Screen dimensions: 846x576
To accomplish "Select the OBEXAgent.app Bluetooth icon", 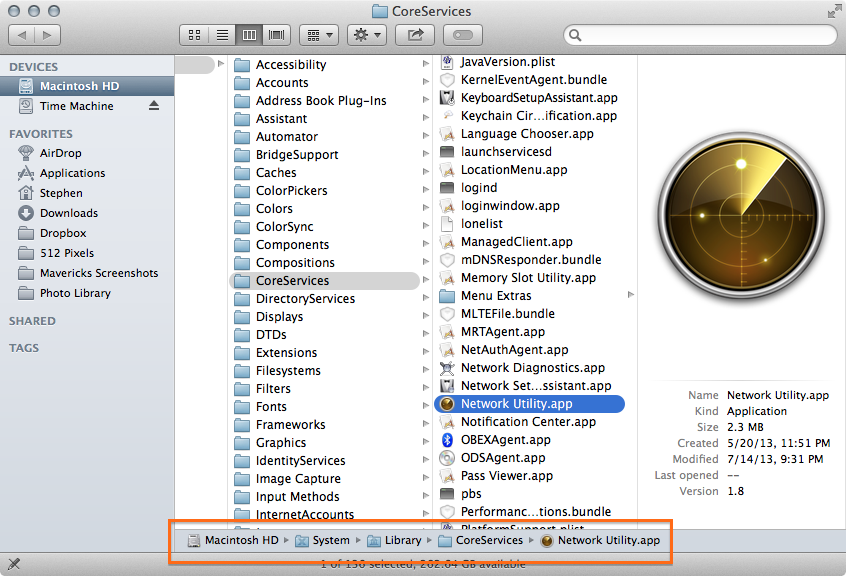I will [x=447, y=440].
